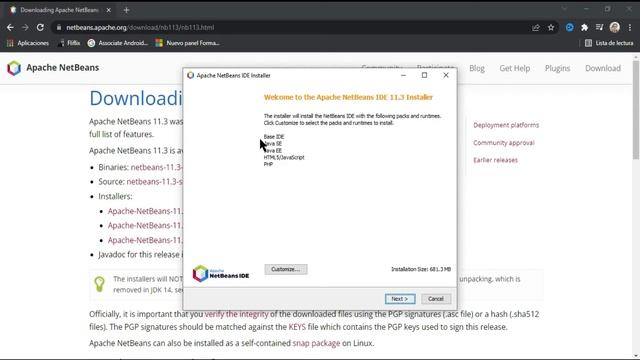Click Next in the installer

pyautogui.click(x=400, y=299)
